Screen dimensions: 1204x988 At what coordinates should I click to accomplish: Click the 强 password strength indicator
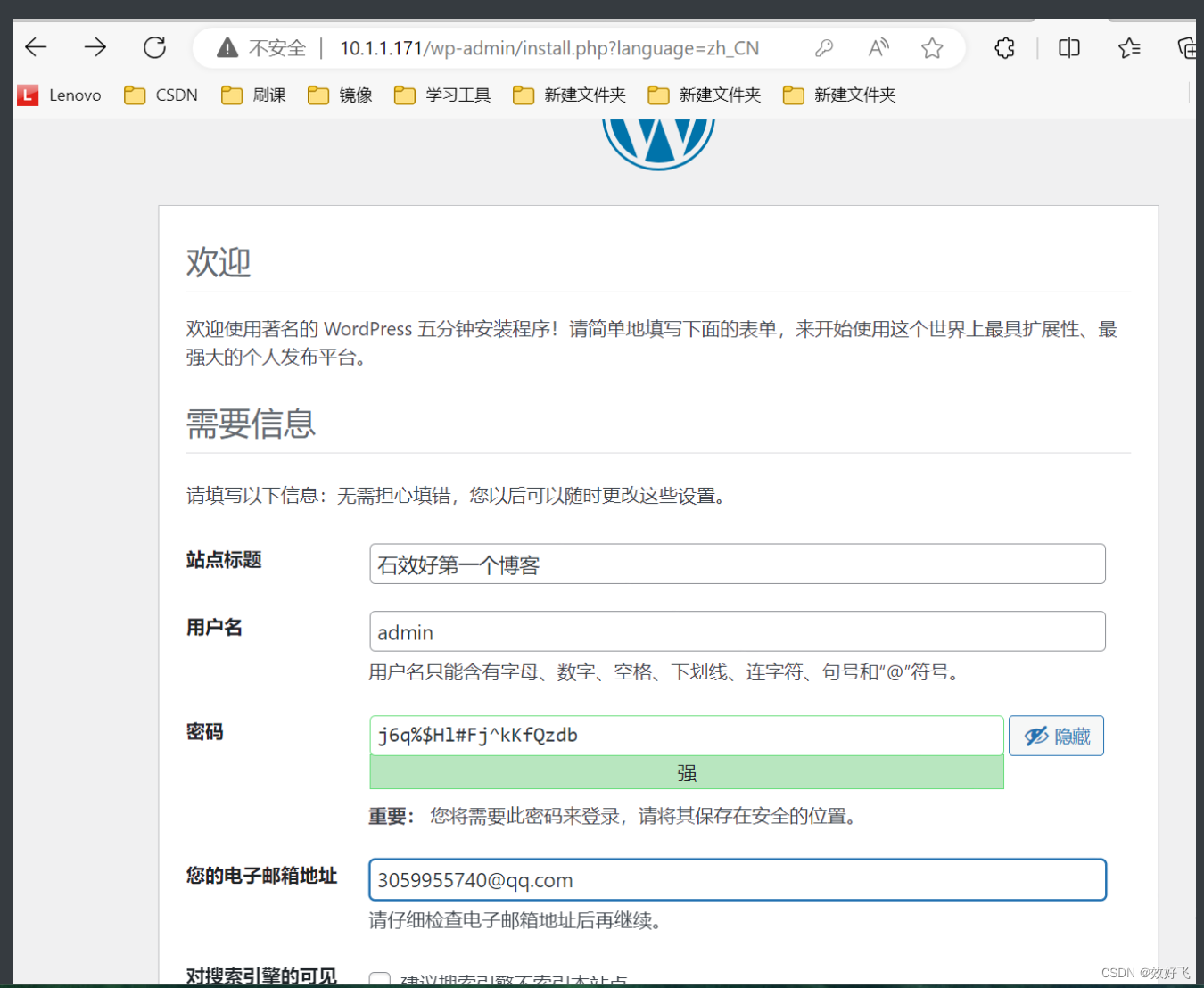687,772
